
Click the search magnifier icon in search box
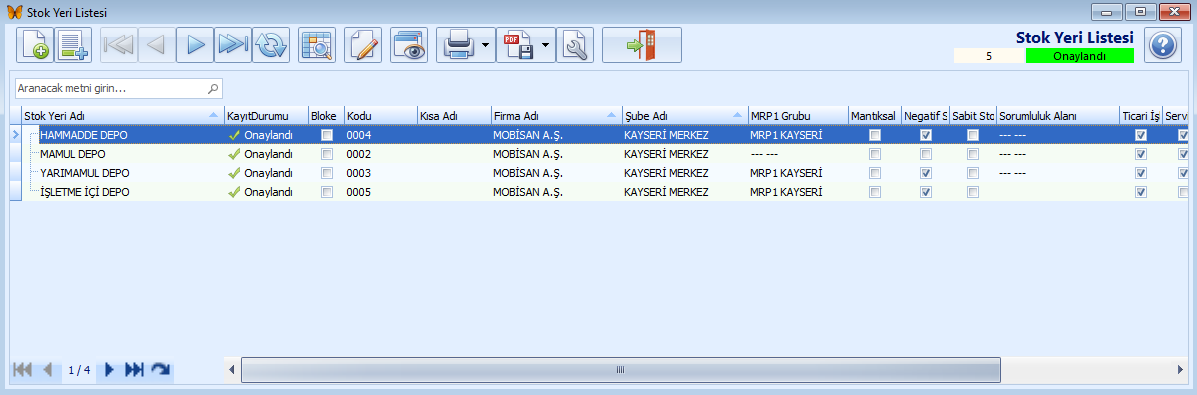[213, 89]
